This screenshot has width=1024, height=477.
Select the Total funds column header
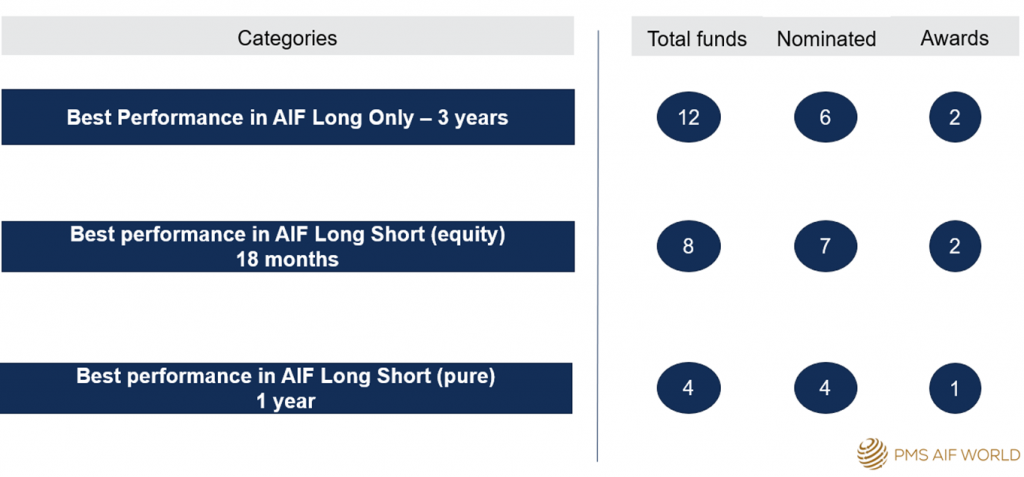697,39
